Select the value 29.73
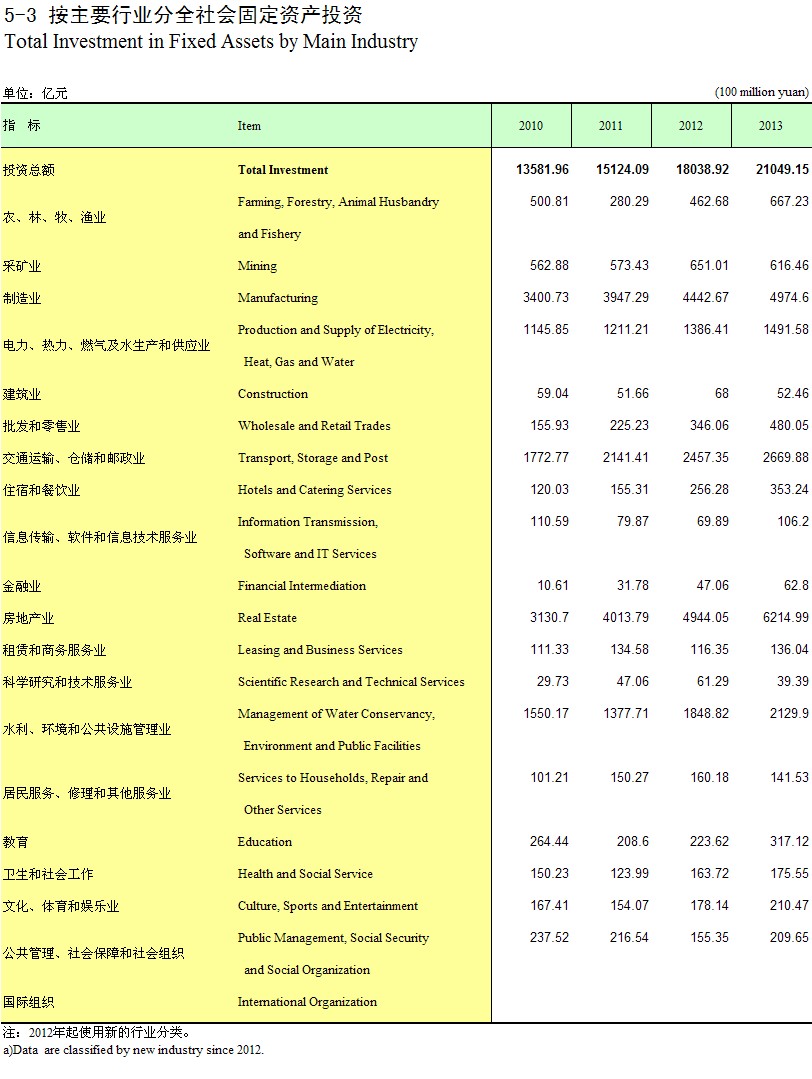Viewport: 812px width, 1079px height. coord(553,681)
